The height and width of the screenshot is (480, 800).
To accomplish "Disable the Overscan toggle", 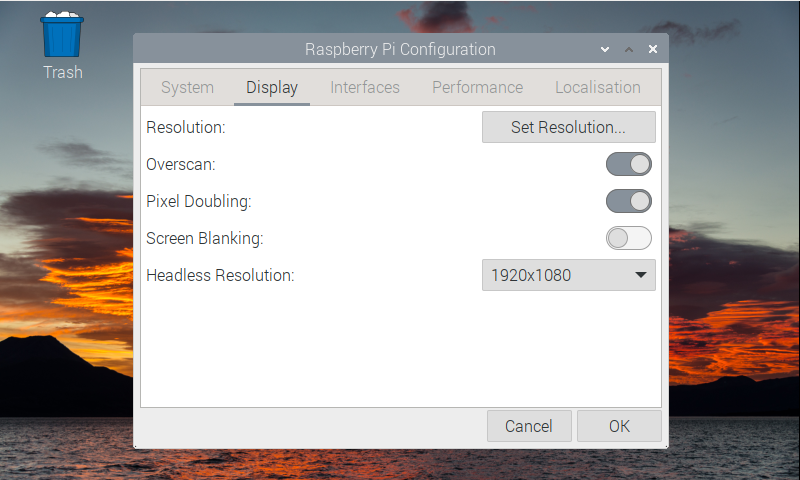I will pyautogui.click(x=629, y=164).
